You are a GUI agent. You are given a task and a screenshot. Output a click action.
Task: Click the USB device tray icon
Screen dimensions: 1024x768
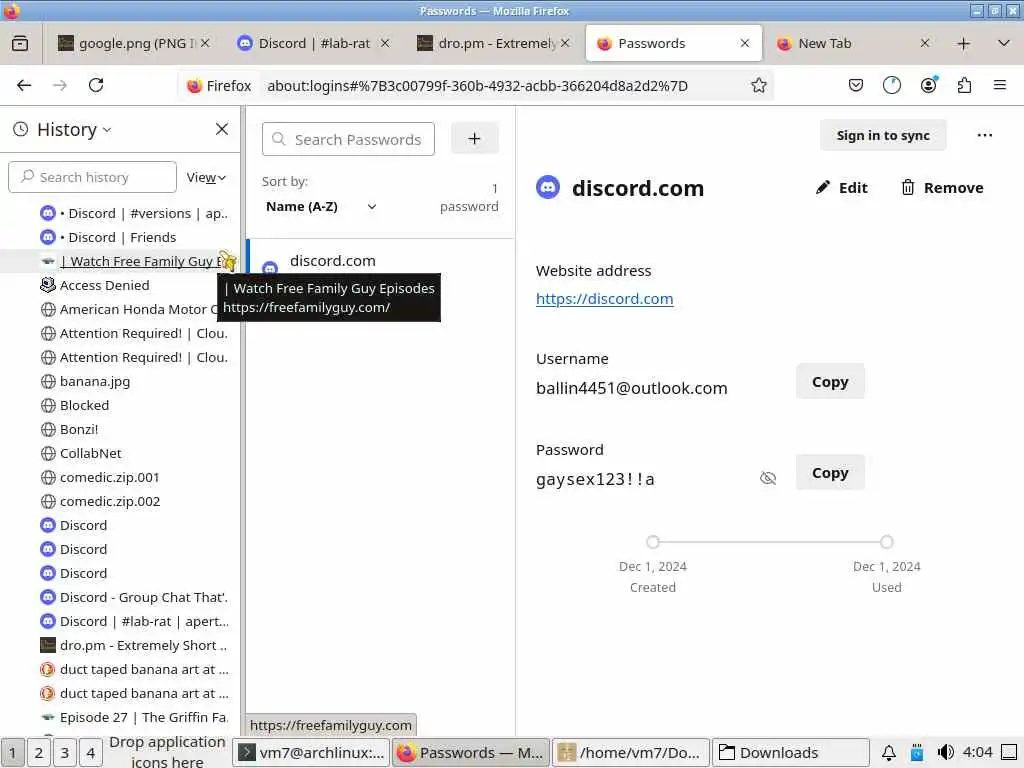pos(917,753)
